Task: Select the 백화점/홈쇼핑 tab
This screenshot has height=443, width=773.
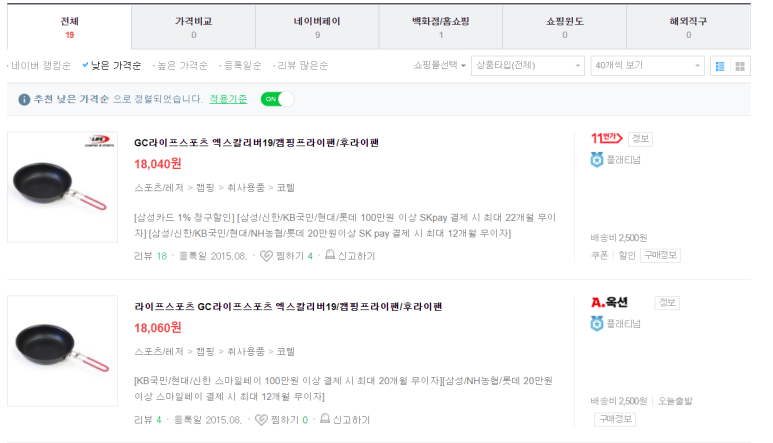Action: 441,27
